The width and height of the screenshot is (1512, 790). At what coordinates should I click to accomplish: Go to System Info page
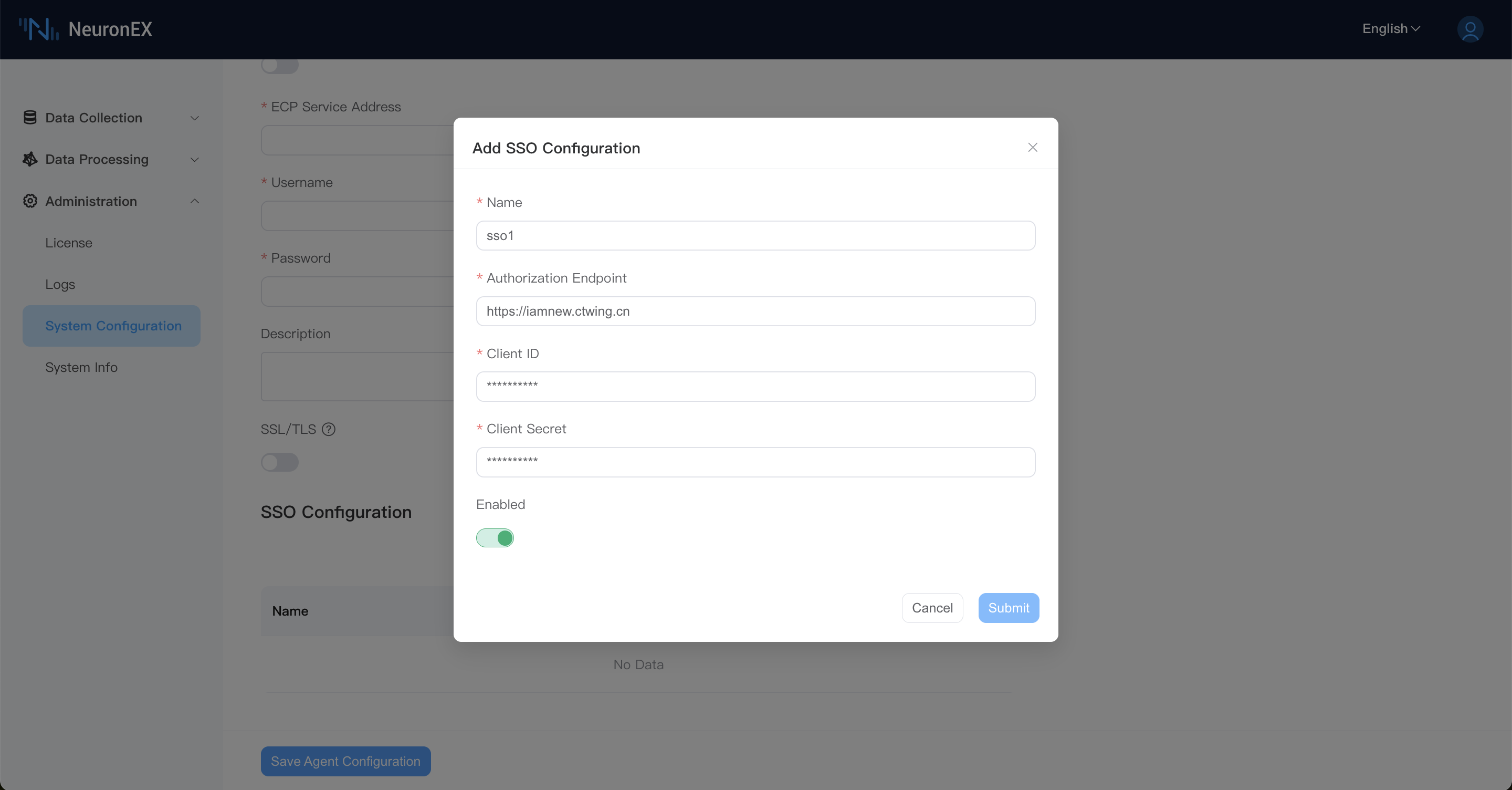tap(81, 367)
